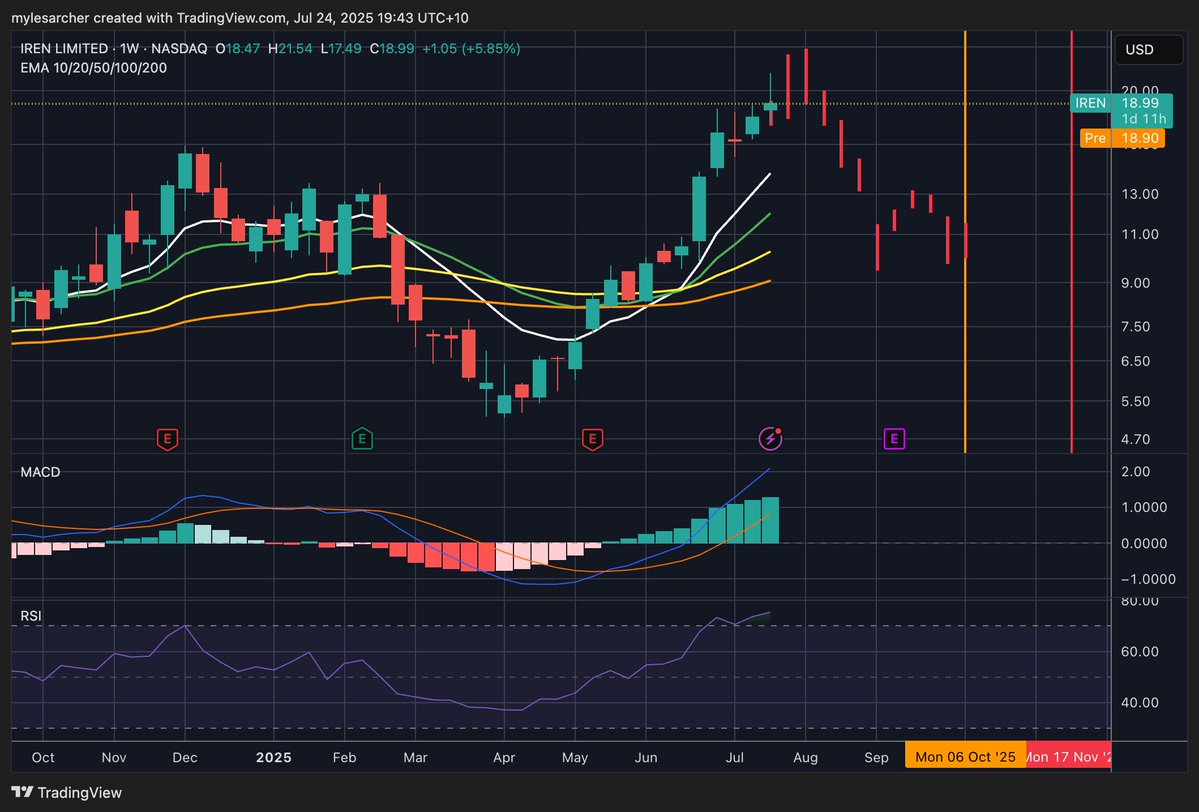Click the purple lightning event icon in July
This screenshot has width=1199, height=812.
(x=770, y=438)
